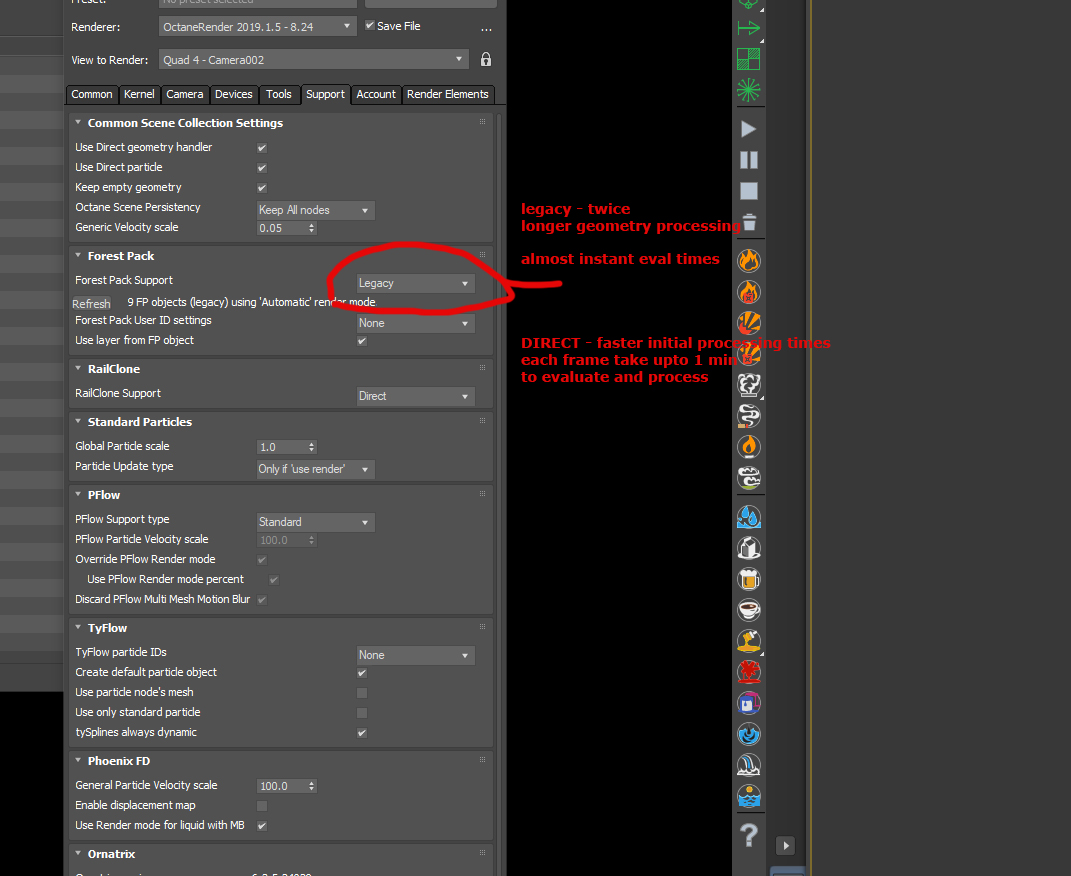Viewport: 1071px width, 876px height.
Task: Click the green checkerboard grid icon
Action: tap(749, 59)
